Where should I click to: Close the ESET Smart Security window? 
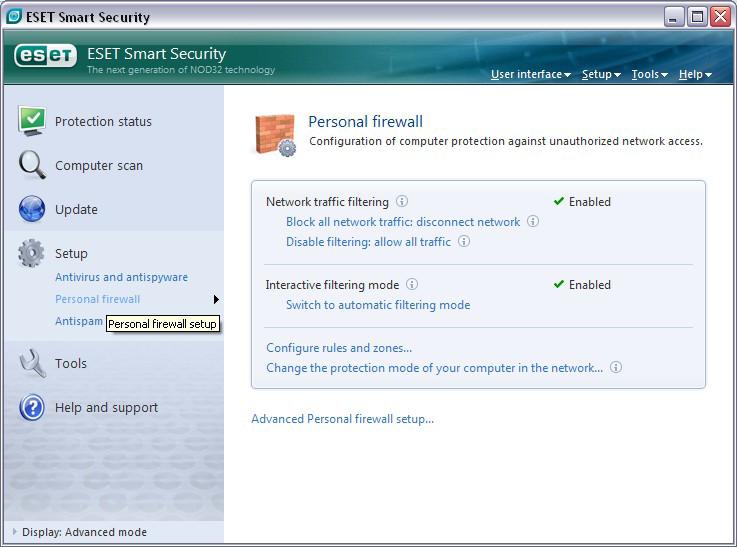pyautogui.click(x=721, y=17)
